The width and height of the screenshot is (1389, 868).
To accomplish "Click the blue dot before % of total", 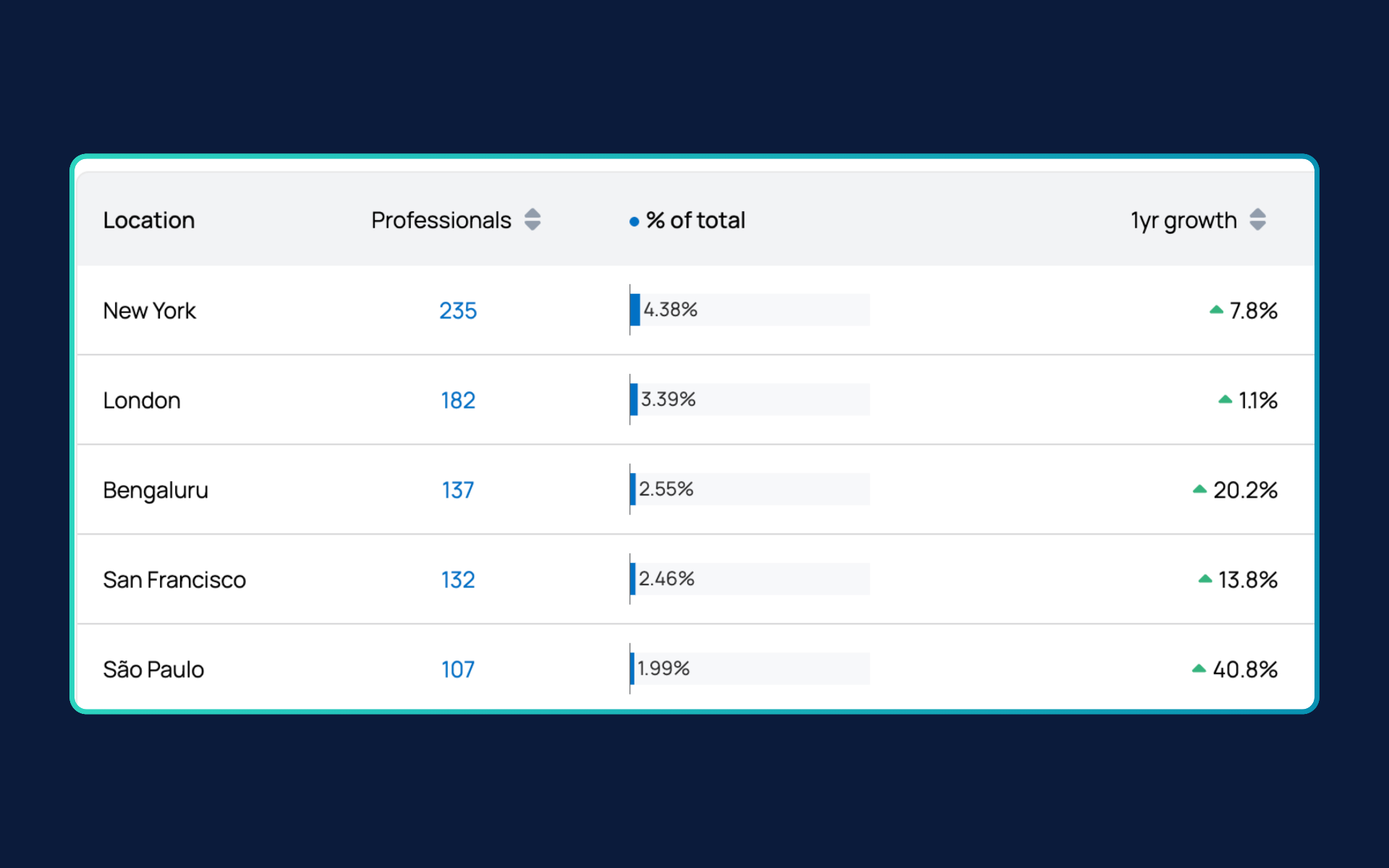I will point(634,221).
